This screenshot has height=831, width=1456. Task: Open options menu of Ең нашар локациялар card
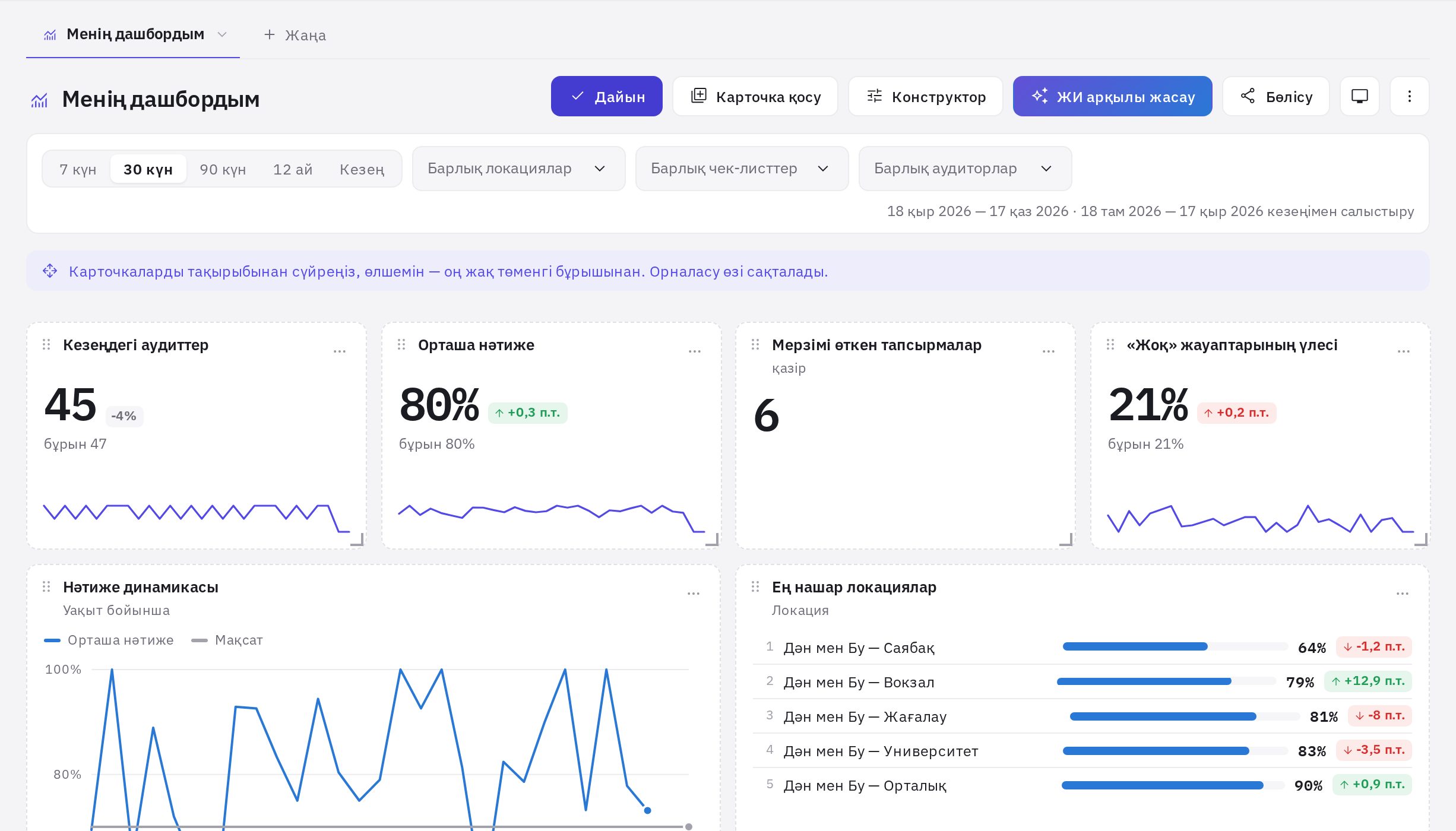pos(1403,594)
